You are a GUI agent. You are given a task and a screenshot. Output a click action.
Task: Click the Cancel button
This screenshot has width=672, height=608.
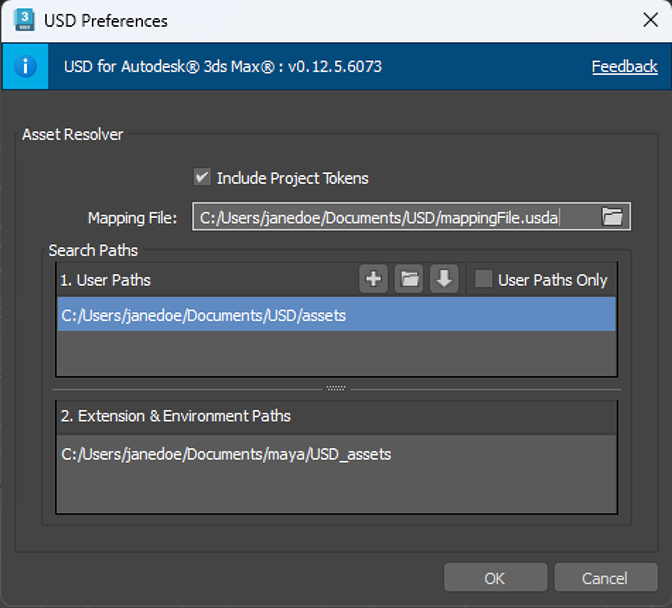coord(606,578)
